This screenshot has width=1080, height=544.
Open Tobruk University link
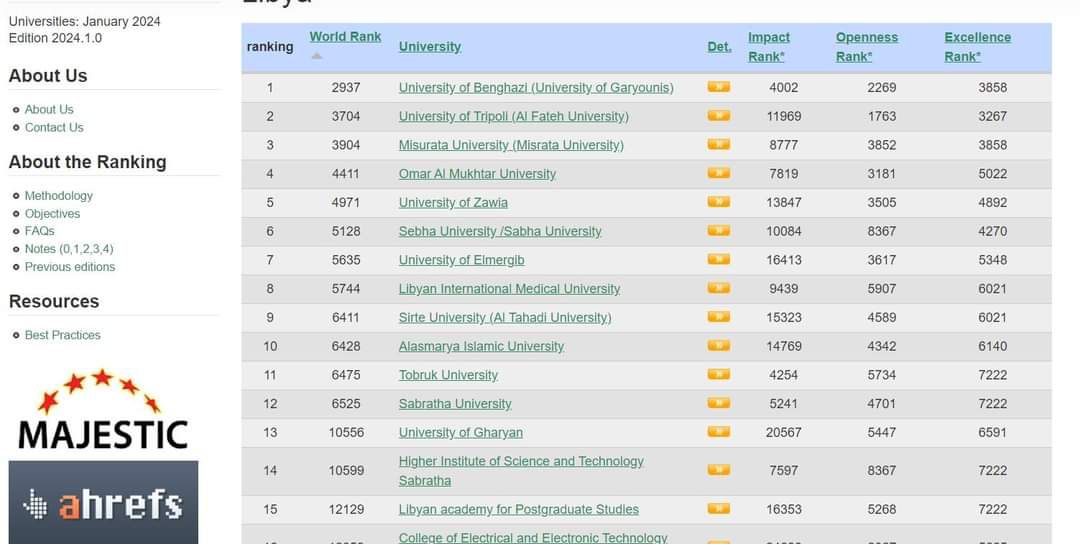[x=448, y=375]
